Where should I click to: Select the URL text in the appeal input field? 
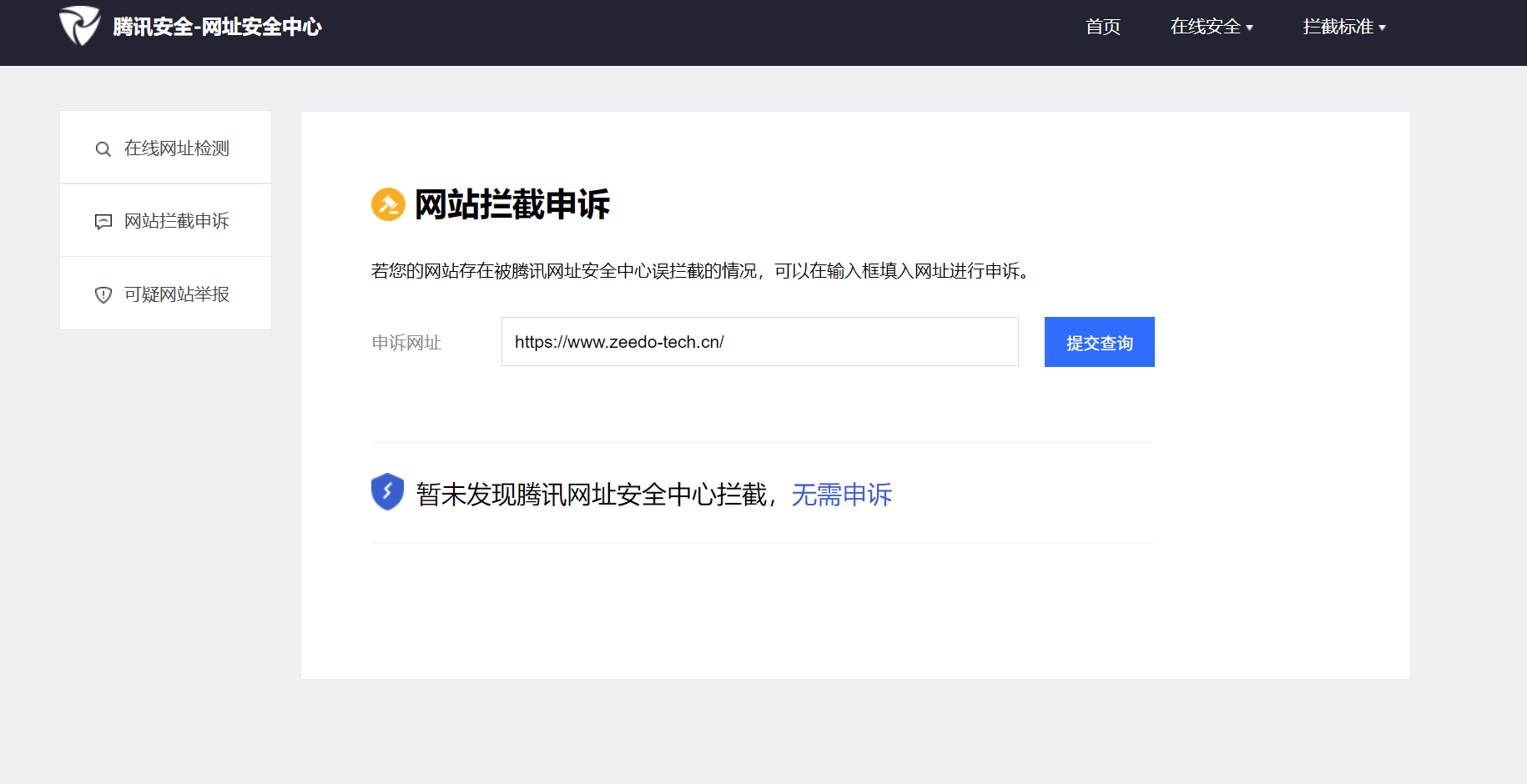(619, 341)
